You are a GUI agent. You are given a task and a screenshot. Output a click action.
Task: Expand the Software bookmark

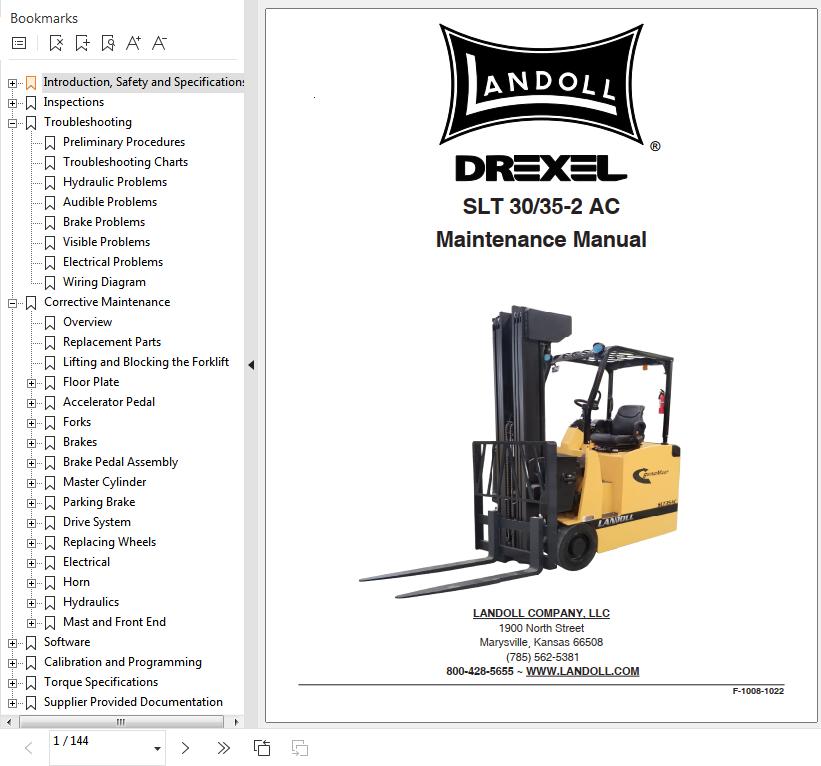click(12, 643)
